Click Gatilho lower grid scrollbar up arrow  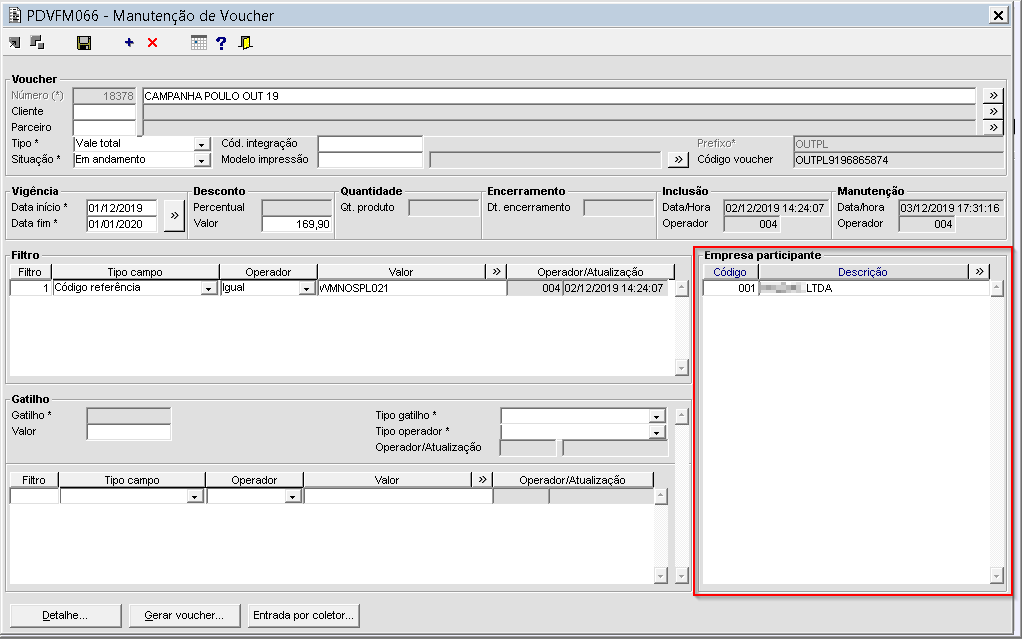pyautogui.click(x=660, y=497)
